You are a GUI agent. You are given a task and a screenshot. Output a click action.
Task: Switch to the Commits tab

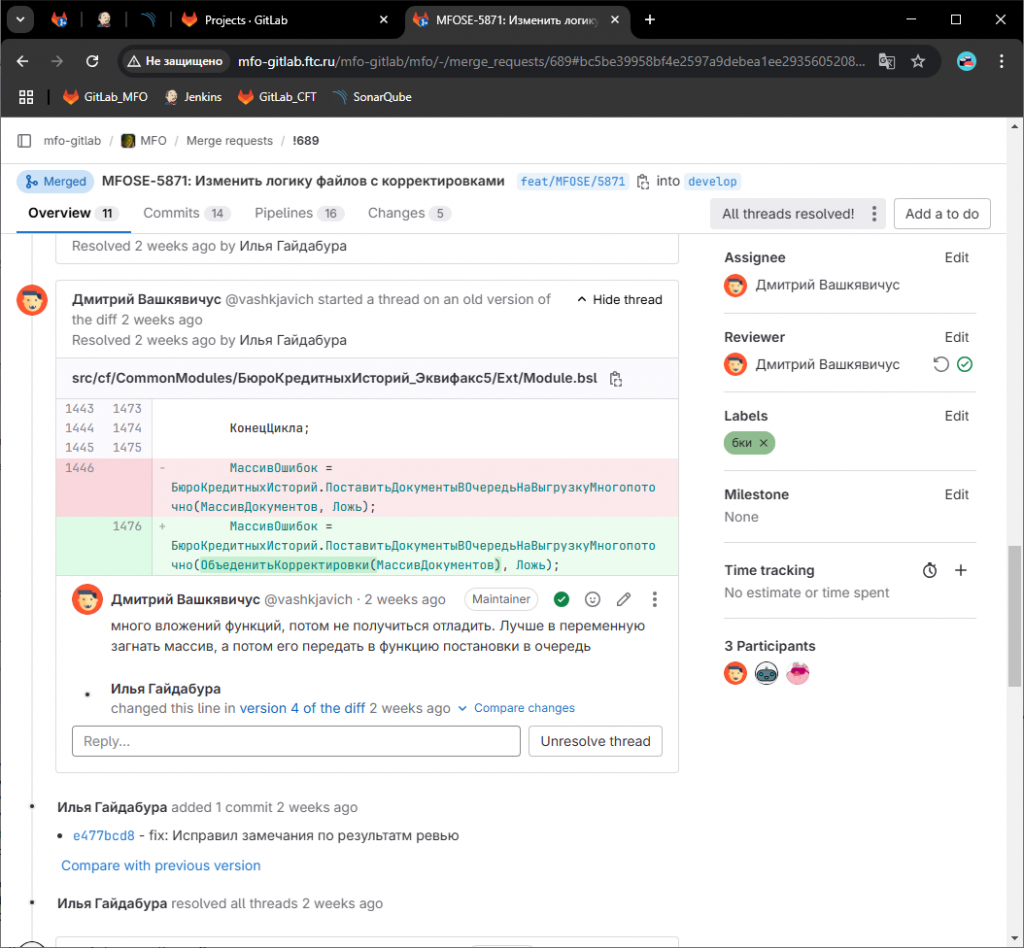coord(187,213)
